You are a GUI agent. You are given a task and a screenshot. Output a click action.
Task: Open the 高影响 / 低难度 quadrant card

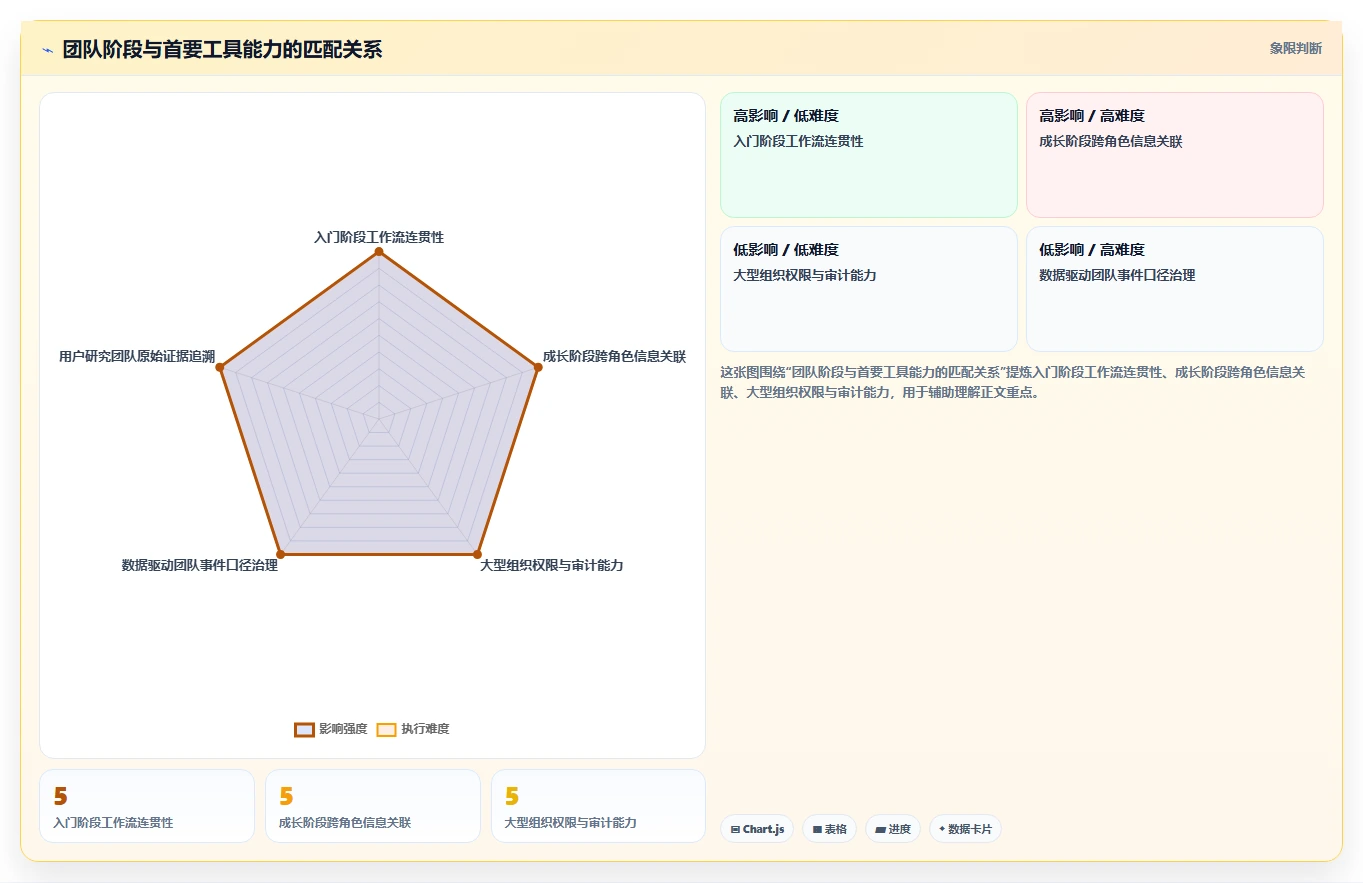click(869, 155)
